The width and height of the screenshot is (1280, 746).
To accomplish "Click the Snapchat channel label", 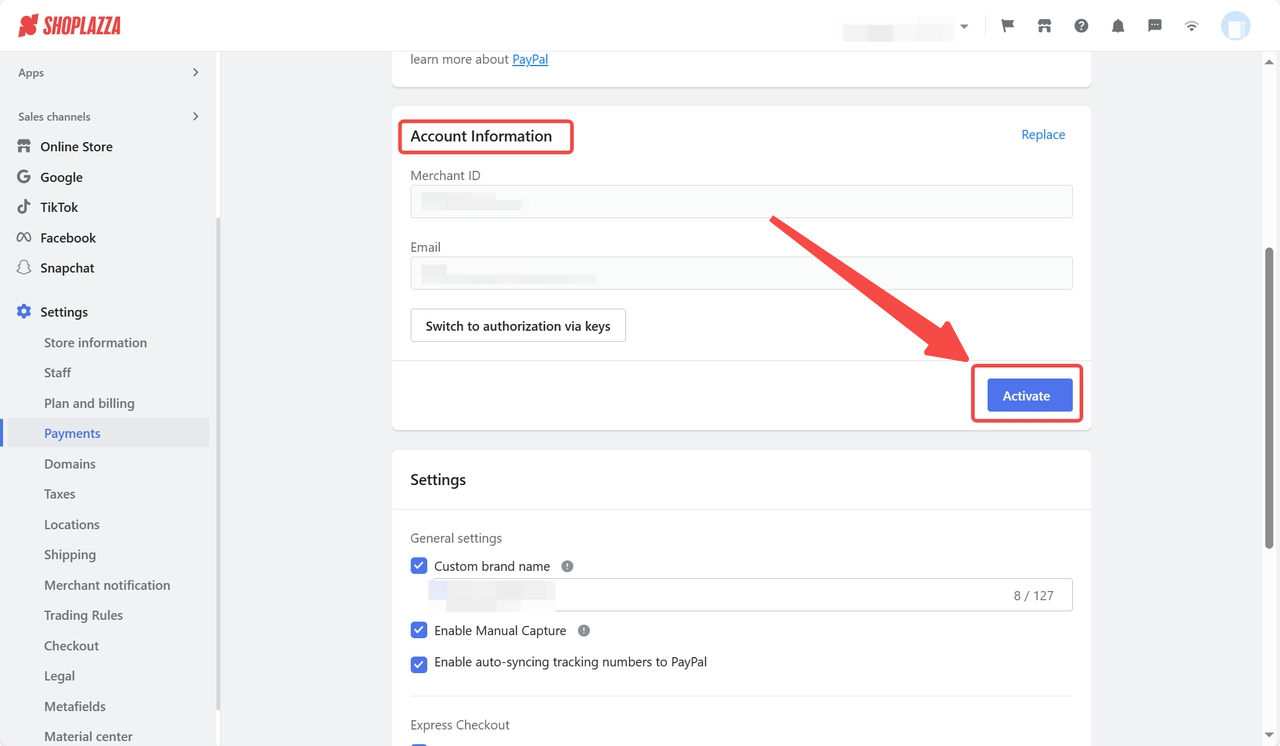I will tap(67, 268).
